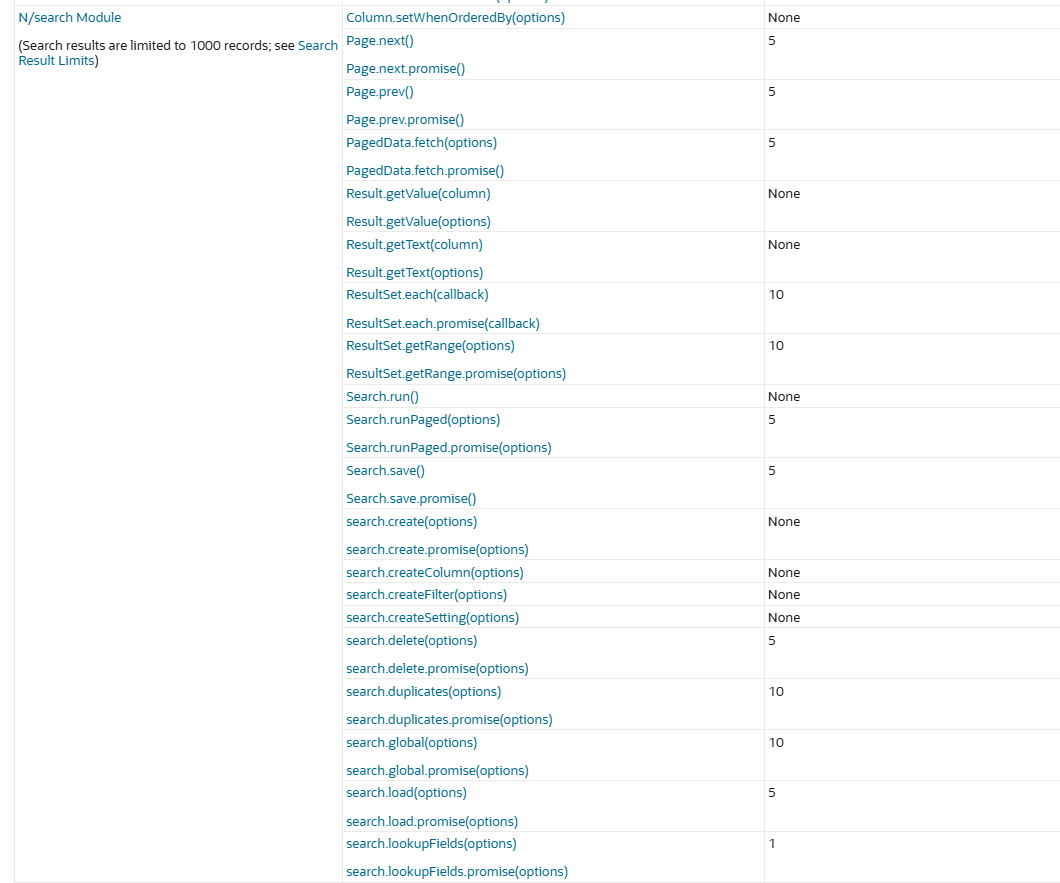Open search.lookupFields(options) link
Viewport: 1060px width, 883px height.
click(x=431, y=844)
